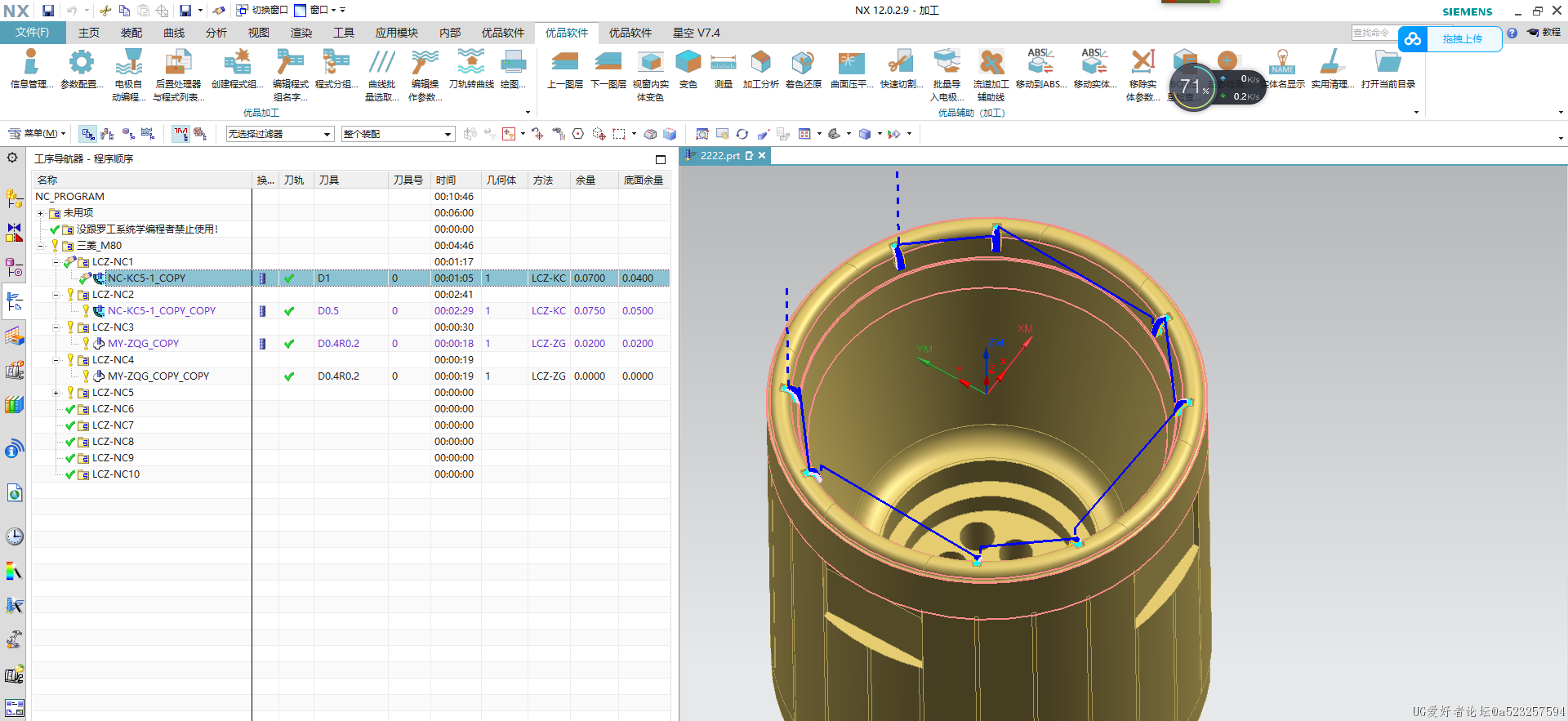Launch 电极自动编程 tool
Screen dimensions: 1568x721
(128, 75)
